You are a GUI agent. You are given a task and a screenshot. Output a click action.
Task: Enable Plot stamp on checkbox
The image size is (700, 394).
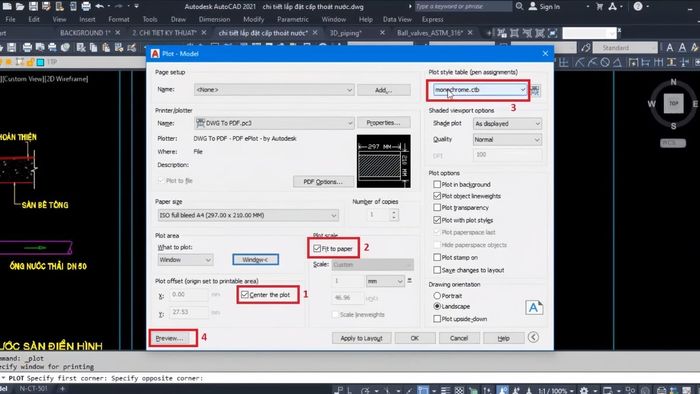[437, 257]
